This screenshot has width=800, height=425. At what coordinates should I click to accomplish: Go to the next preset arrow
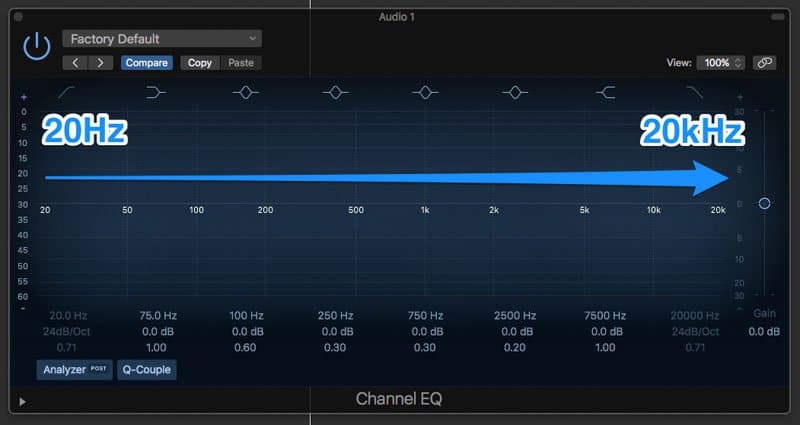point(100,63)
